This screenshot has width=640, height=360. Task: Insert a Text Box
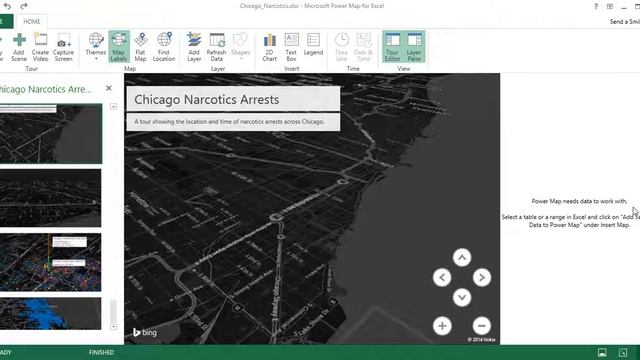[x=291, y=47]
